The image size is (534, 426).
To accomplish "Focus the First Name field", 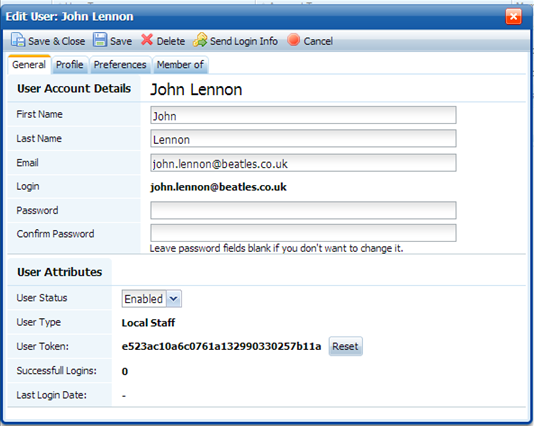I will click(303, 115).
